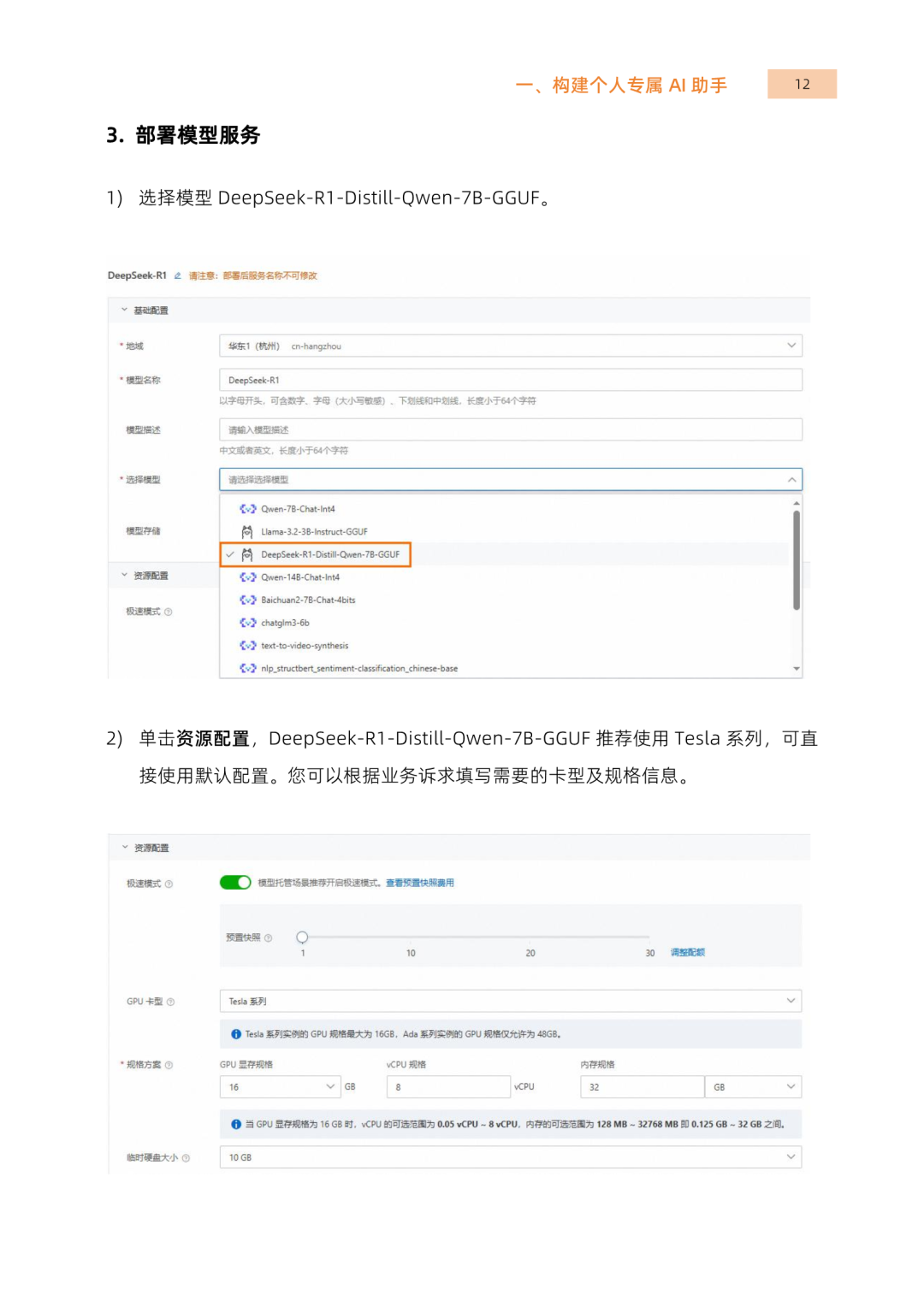924x1307 pixels.
Task: Click the help icon next to 预置快照
Action: tap(269, 938)
